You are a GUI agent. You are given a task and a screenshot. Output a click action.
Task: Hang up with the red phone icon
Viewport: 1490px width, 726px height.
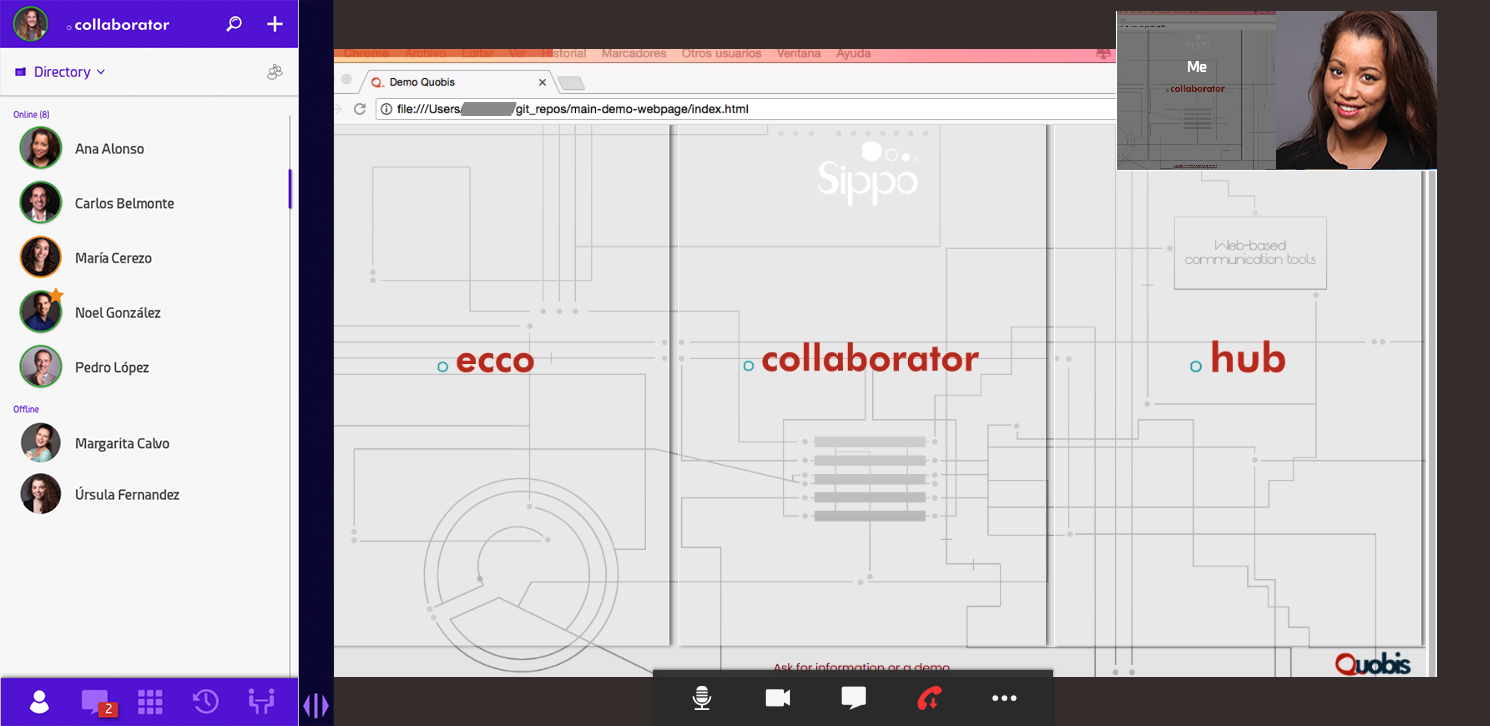(929, 698)
